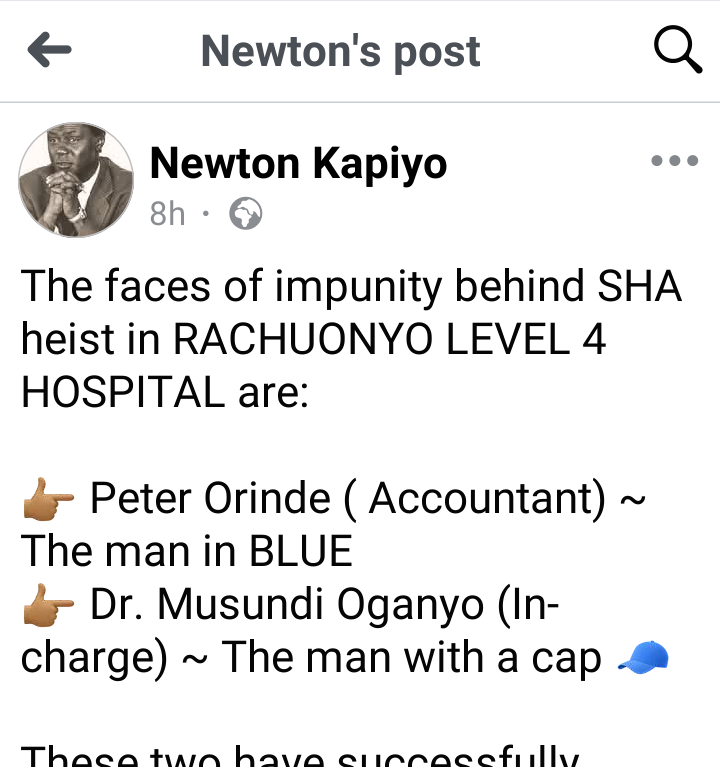
Task: Open search with the magnifying glass
Action: [x=677, y=51]
